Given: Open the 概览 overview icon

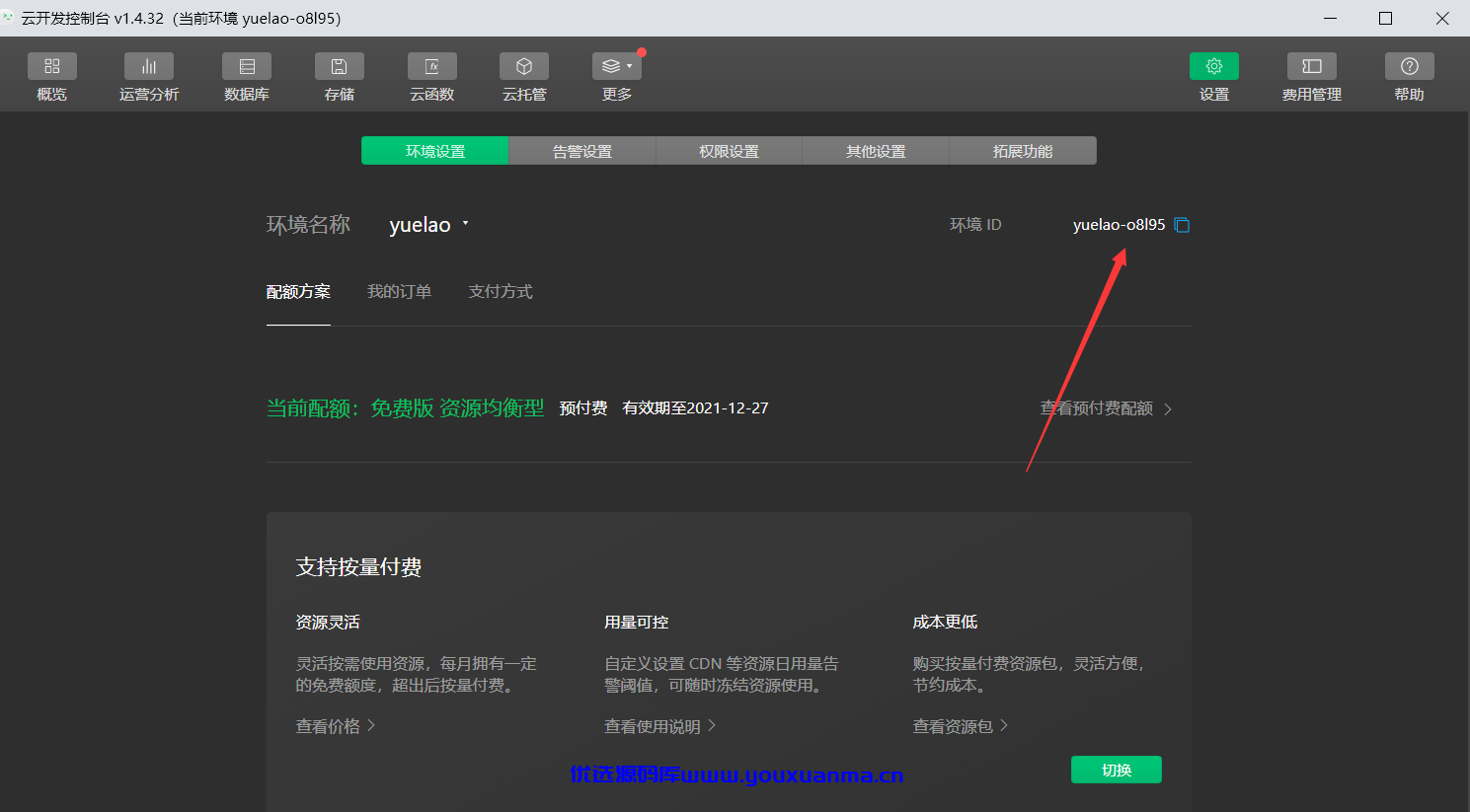Looking at the screenshot, I should pos(52,66).
